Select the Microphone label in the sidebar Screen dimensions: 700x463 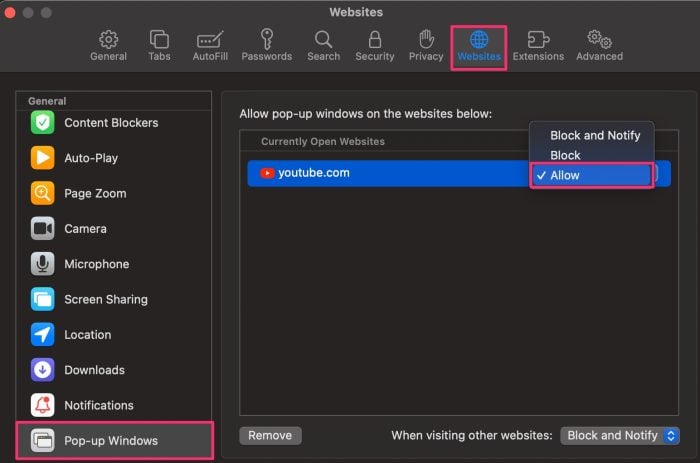click(96, 264)
